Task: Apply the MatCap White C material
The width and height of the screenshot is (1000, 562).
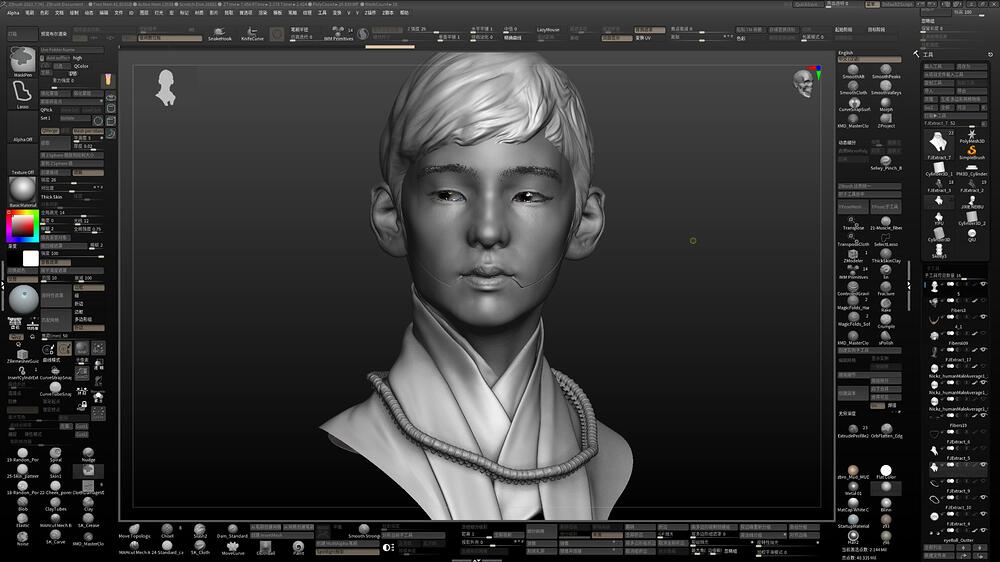Action: 853,505
